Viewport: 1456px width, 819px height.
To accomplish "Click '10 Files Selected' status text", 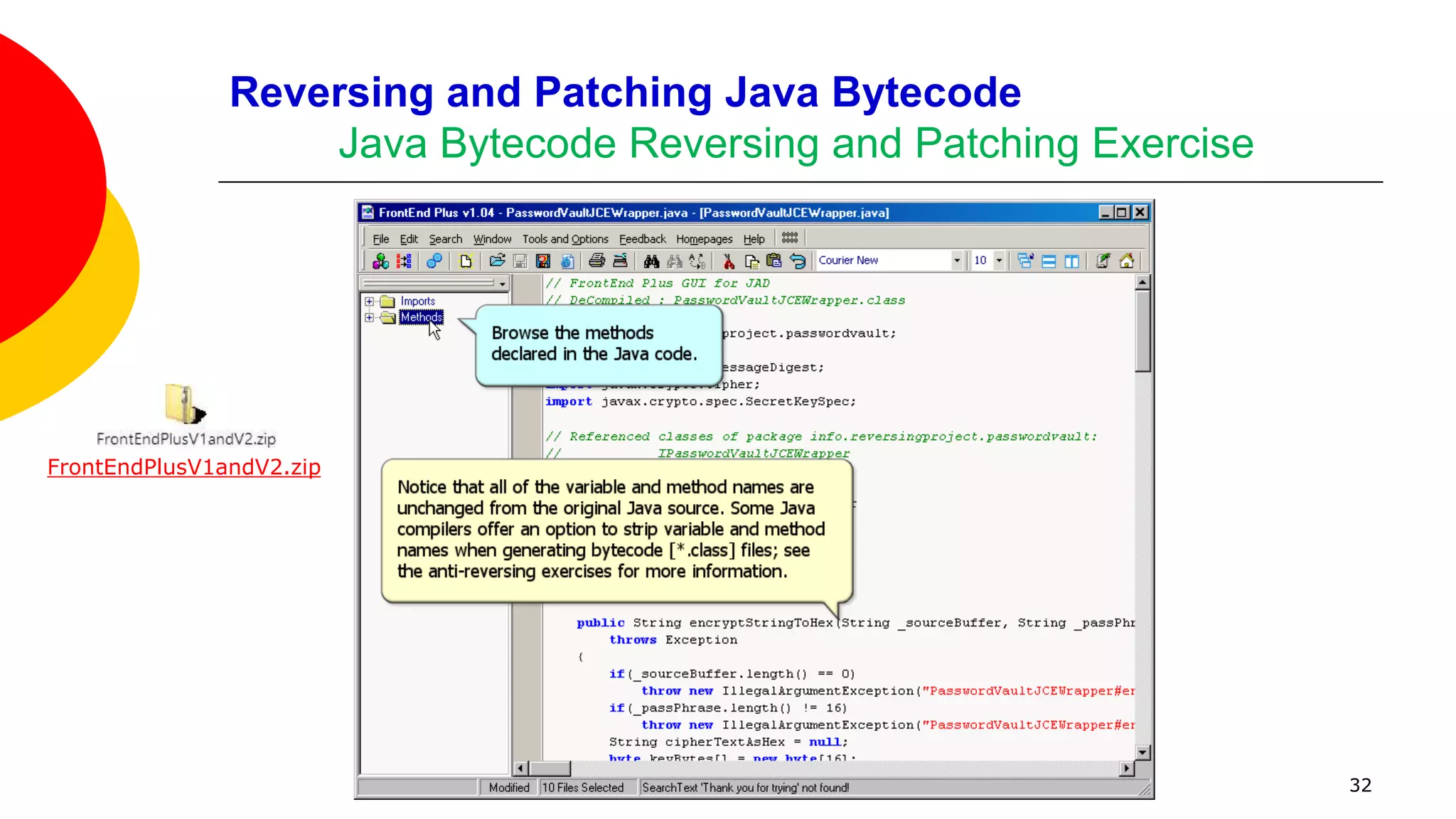I will [583, 788].
